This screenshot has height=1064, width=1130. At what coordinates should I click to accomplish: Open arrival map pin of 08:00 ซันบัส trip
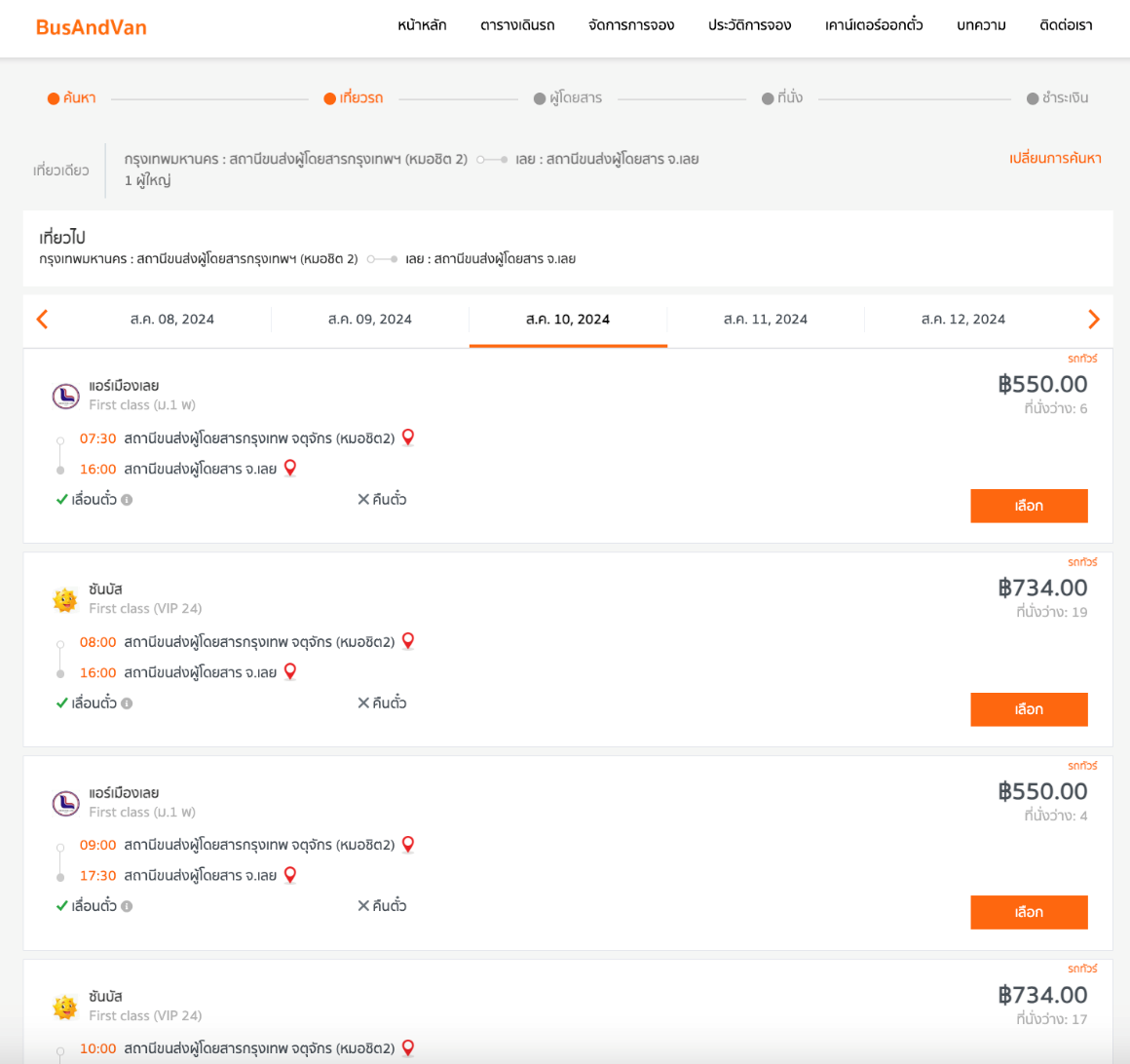pos(290,672)
